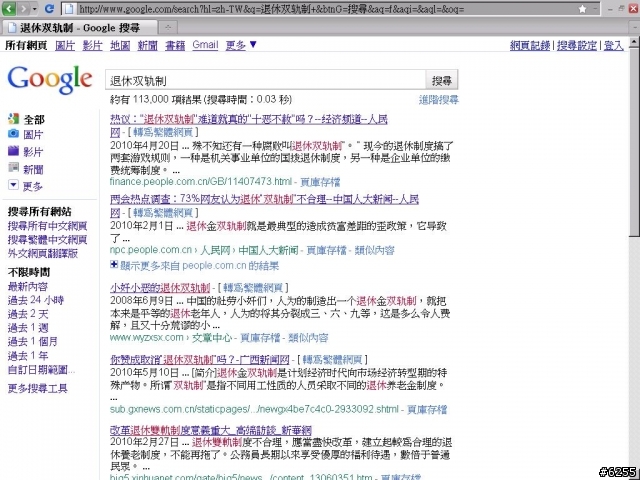Image resolution: width=640 pixels, height=480 pixels.
Task: Select 搜尋繁體中文網頁 in the sidebar
Action: pos(47,240)
